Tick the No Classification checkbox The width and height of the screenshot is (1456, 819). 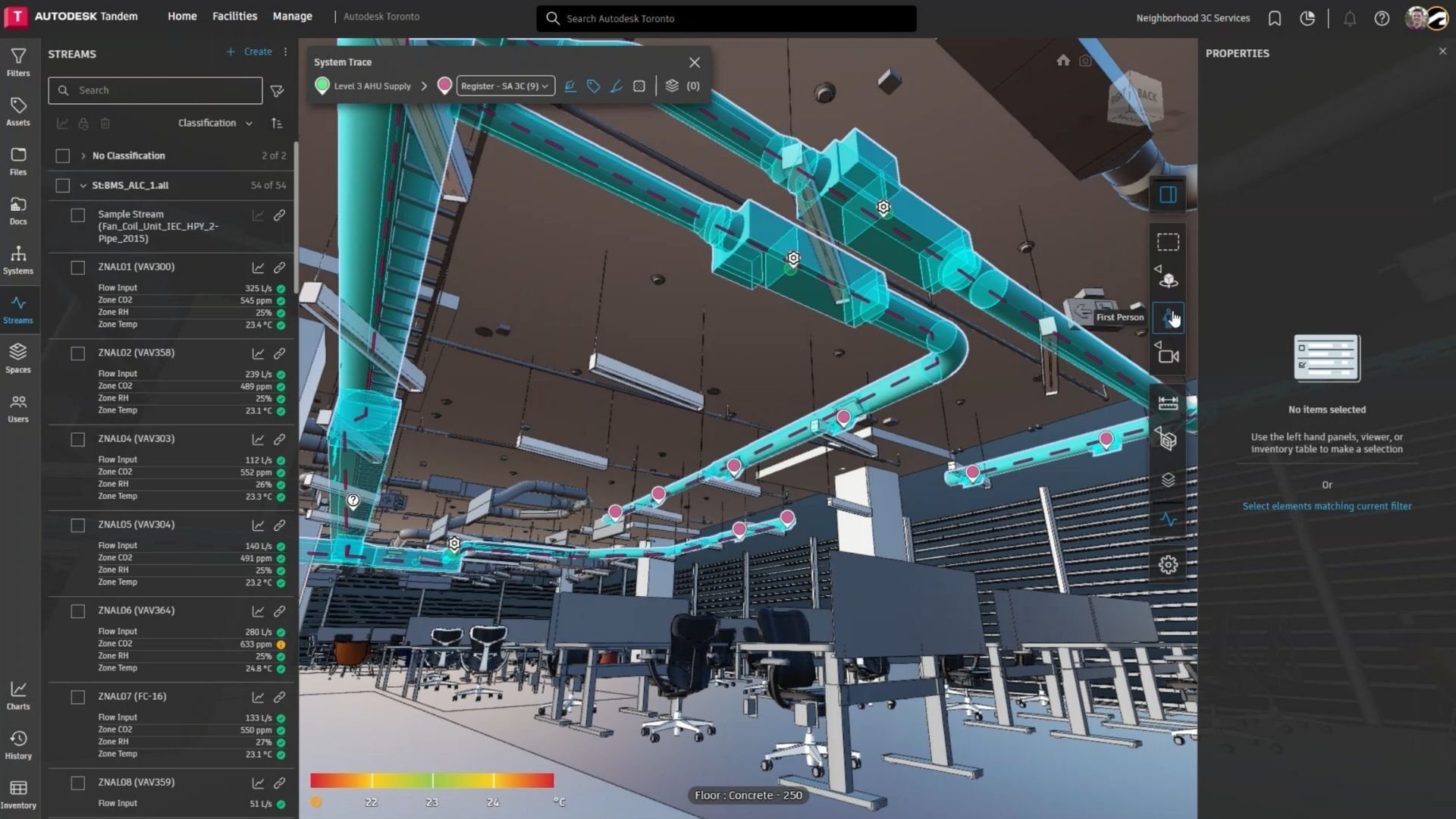tap(62, 155)
